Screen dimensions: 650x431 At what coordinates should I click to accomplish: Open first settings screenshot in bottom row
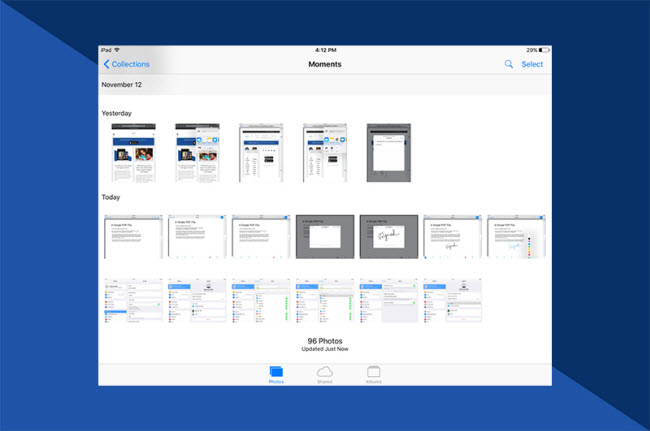pos(133,300)
